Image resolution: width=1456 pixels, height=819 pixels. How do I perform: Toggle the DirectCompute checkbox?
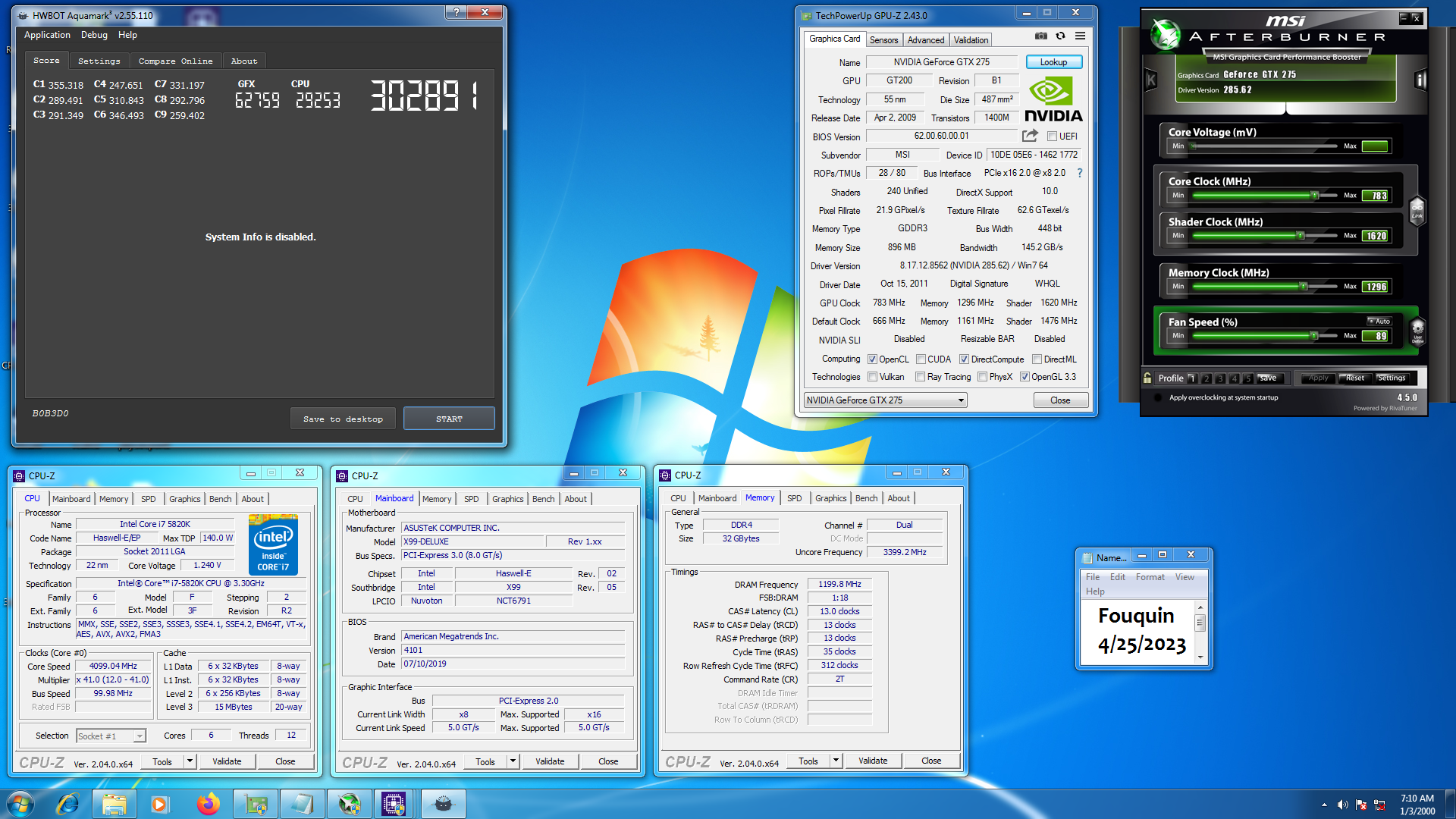click(964, 359)
